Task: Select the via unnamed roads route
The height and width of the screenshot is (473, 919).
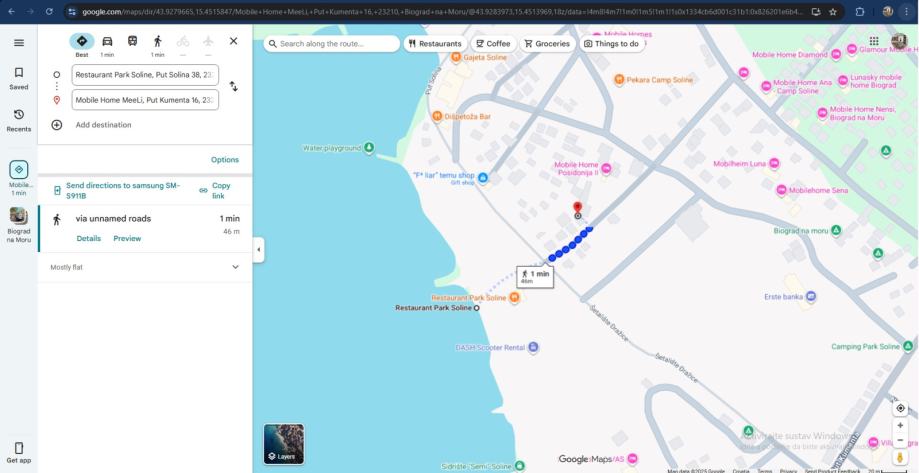Action: pyautogui.click(x=145, y=228)
